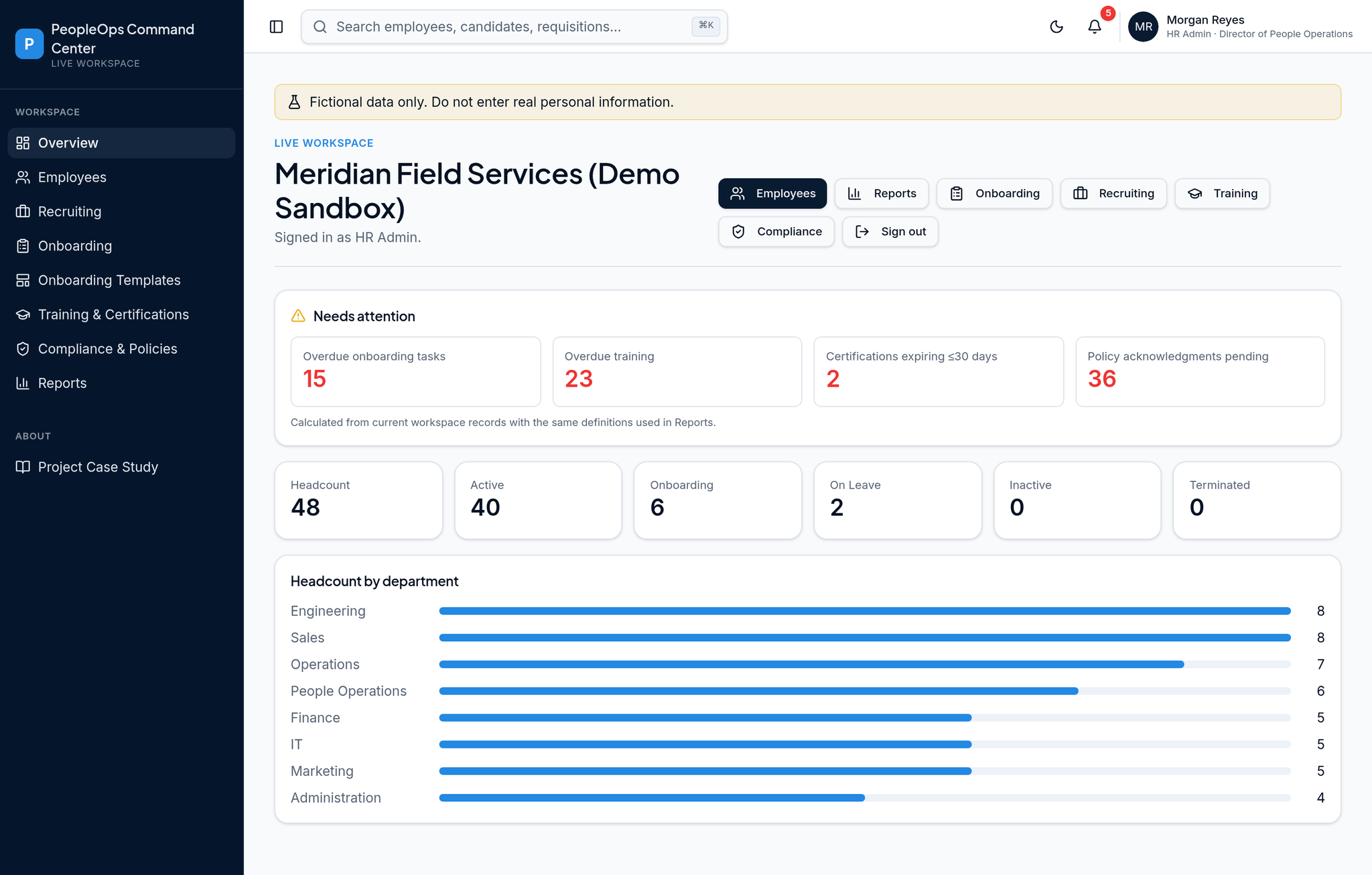1372x875 pixels.
Task: Click the IT department label
Action: (297, 745)
